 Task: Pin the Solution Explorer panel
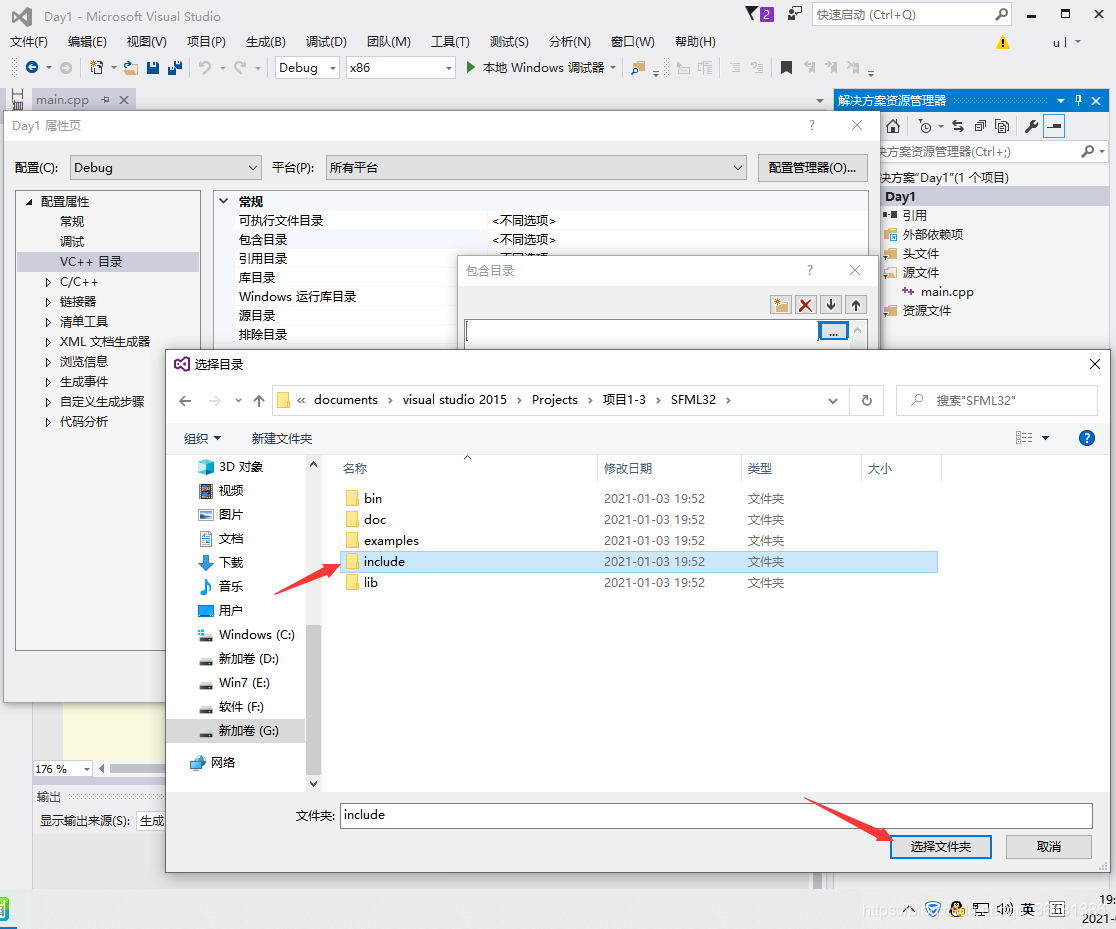click(x=1078, y=100)
